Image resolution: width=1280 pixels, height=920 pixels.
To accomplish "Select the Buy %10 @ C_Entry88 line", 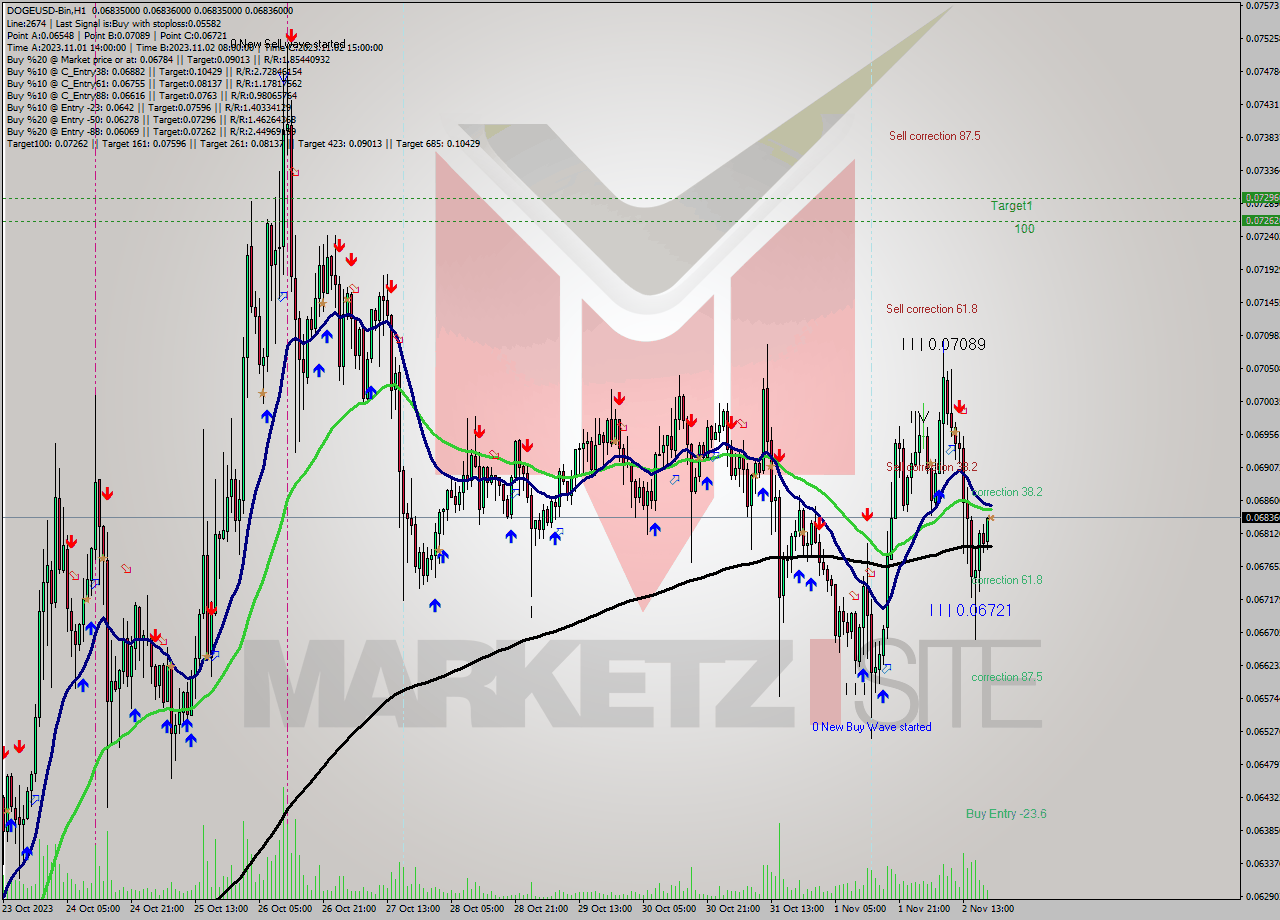I will pos(151,95).
